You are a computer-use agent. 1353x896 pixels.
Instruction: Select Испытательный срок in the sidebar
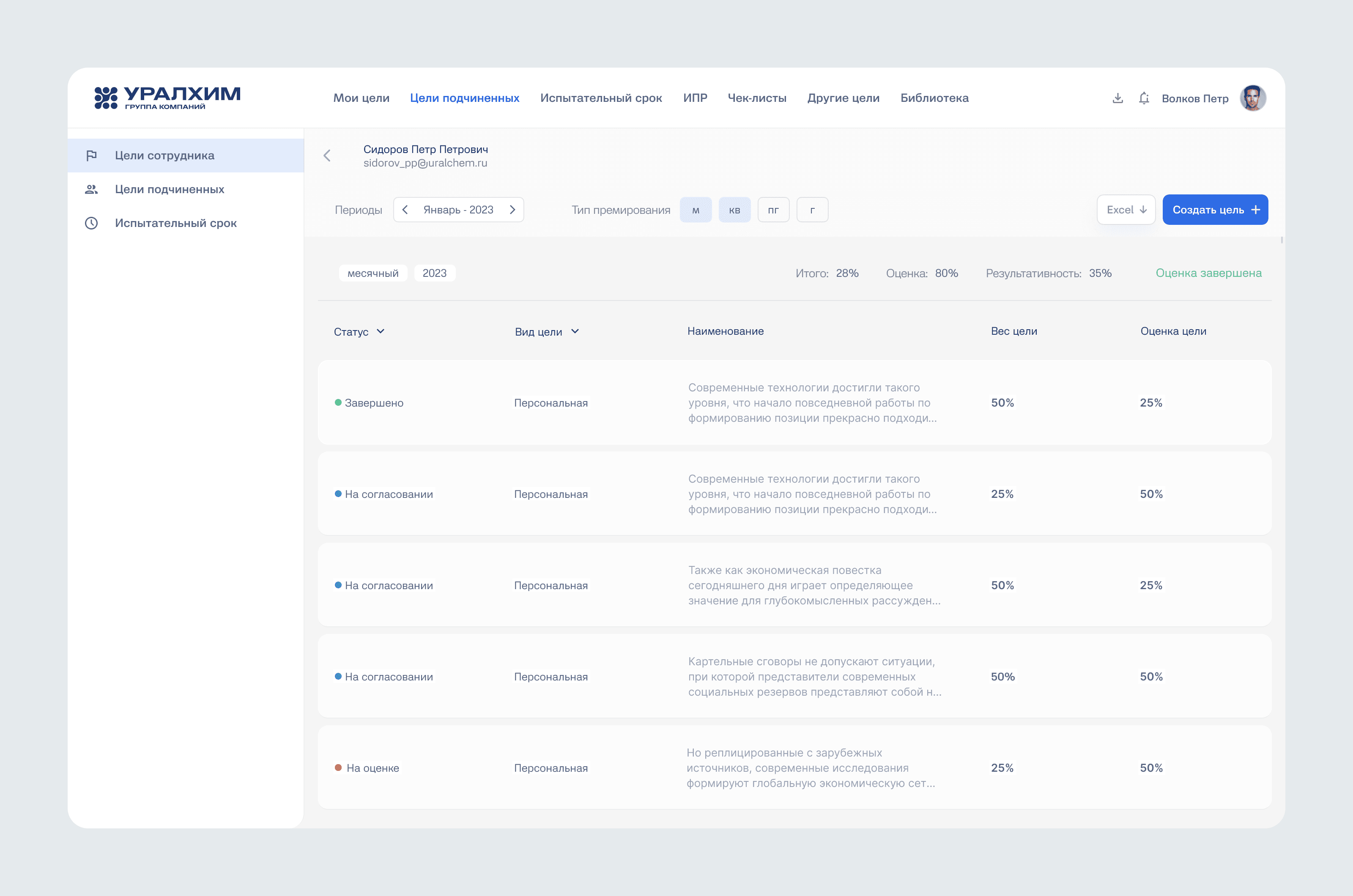(186, 223)
